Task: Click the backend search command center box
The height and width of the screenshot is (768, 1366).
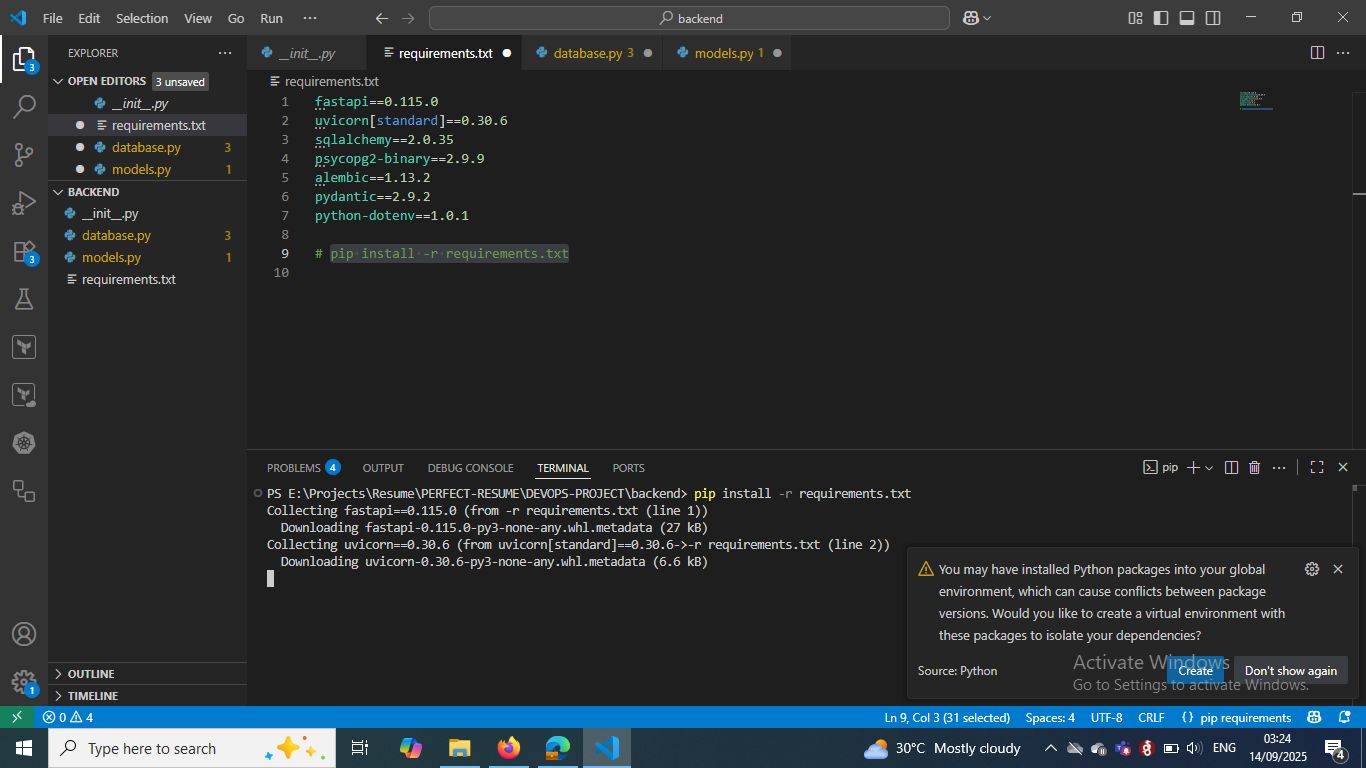Action: pos(689,18)
